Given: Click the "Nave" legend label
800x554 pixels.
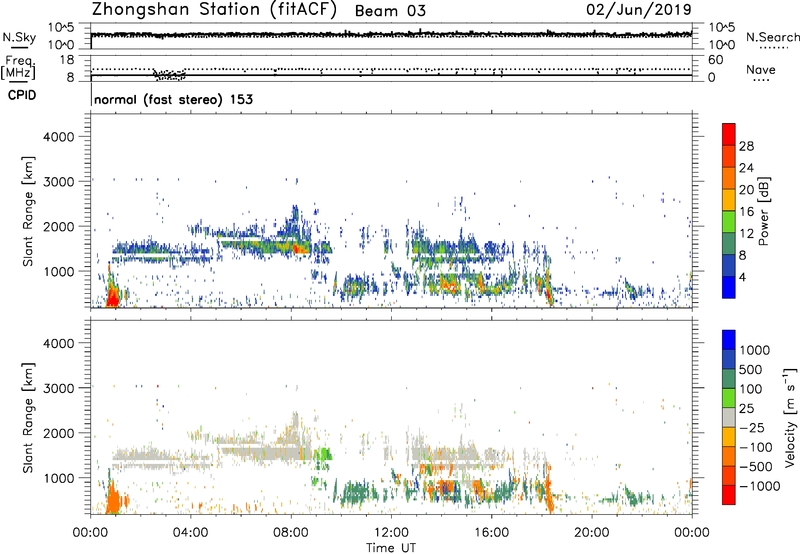Looking at the screenshot, I should 761,69.
